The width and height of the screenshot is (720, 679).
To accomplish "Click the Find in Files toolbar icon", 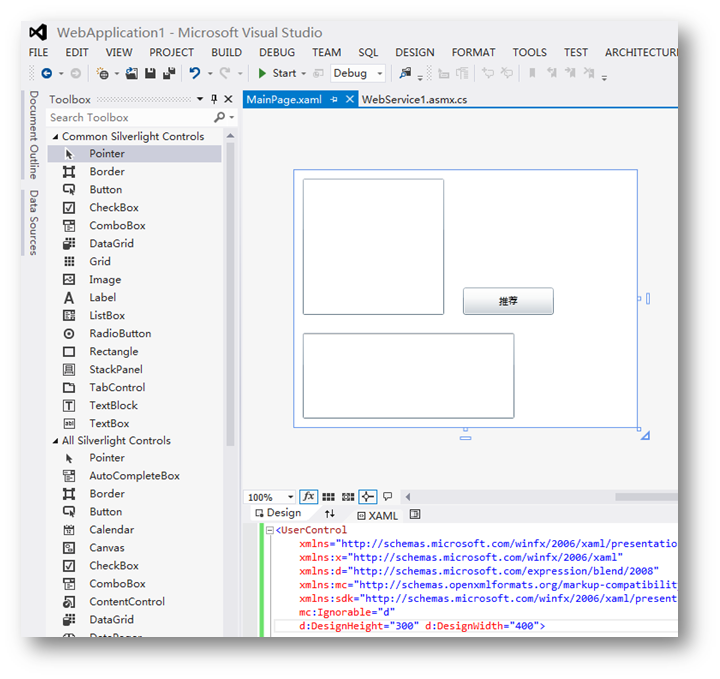I will click(x=405, y=73).
